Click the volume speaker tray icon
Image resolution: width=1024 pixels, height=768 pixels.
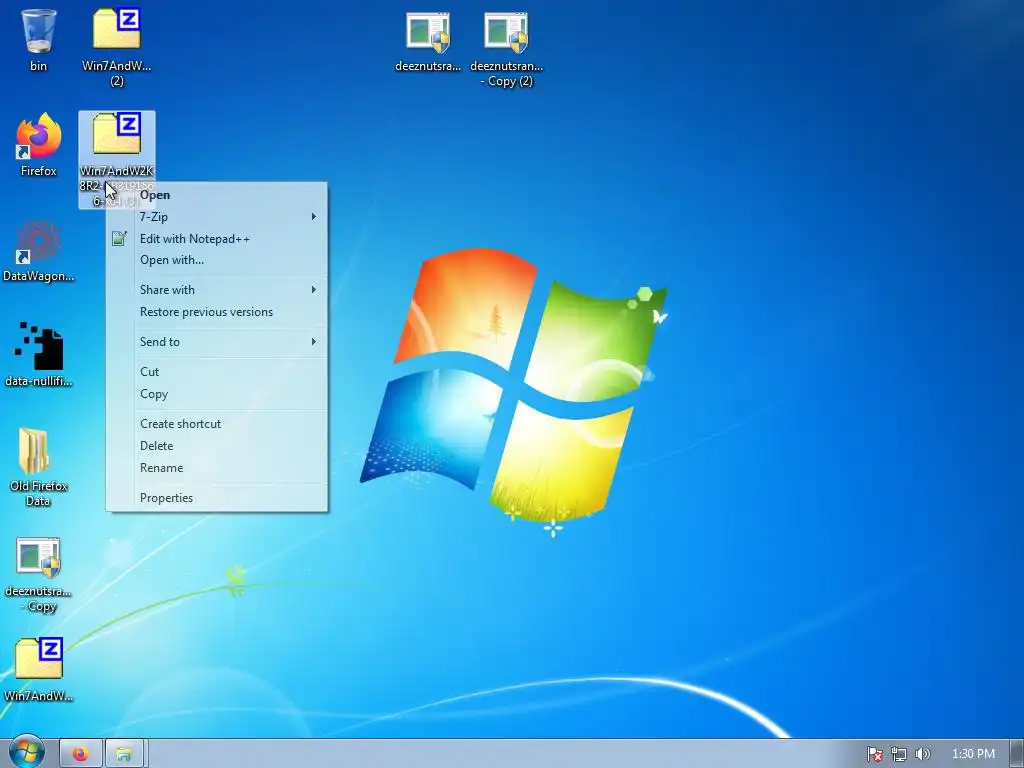tap(922, 754)
